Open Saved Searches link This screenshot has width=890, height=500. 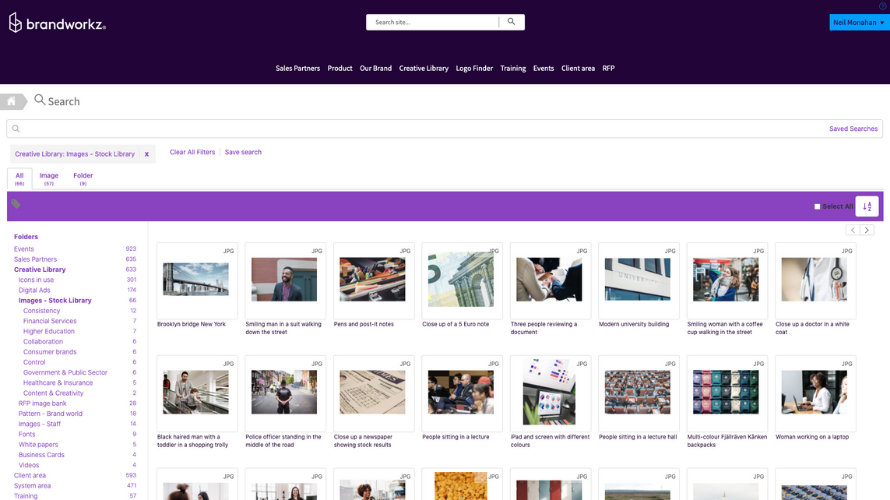[853, 129]
